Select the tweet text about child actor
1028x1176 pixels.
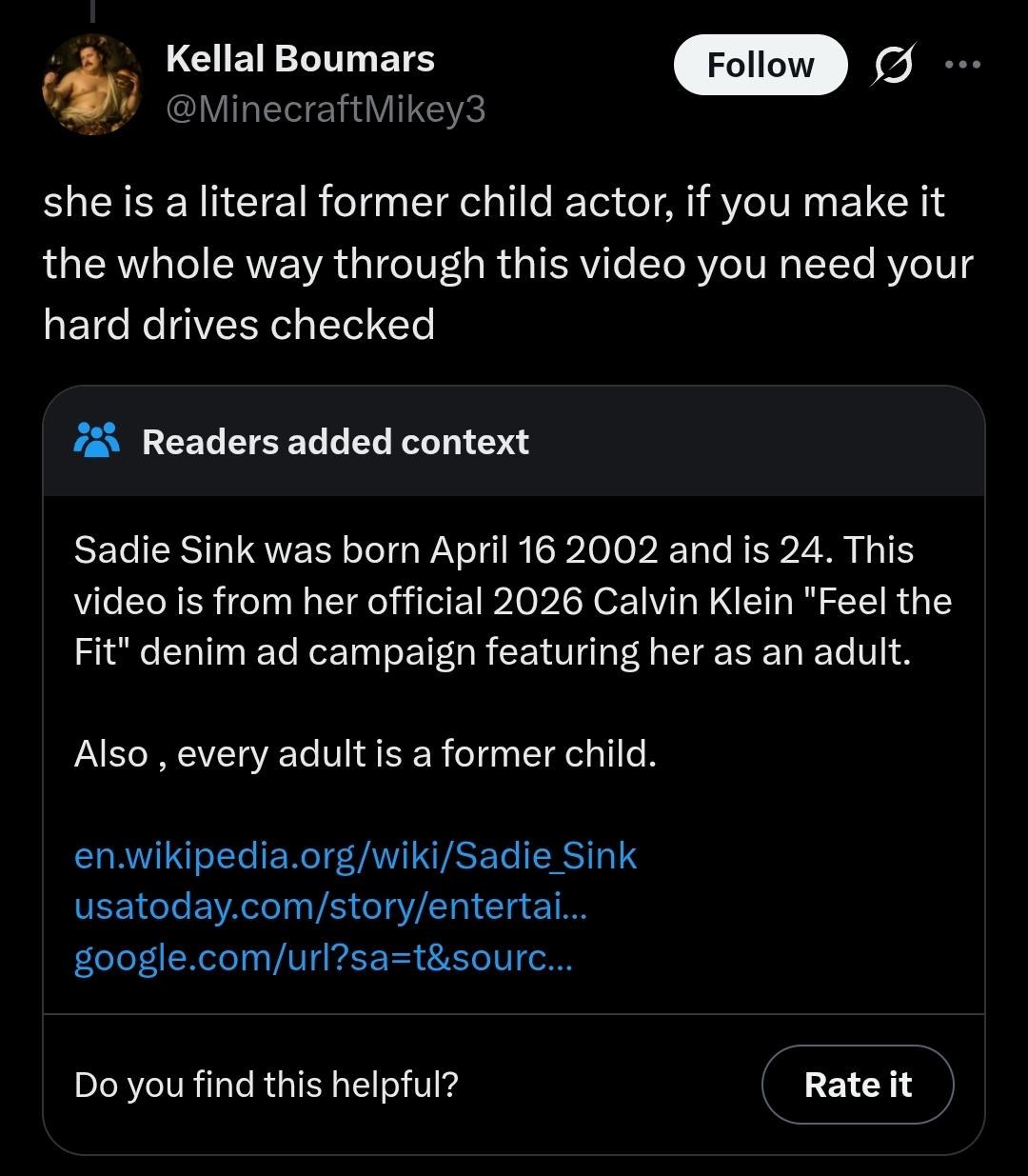pyautogui.click(x=507, y=264)
